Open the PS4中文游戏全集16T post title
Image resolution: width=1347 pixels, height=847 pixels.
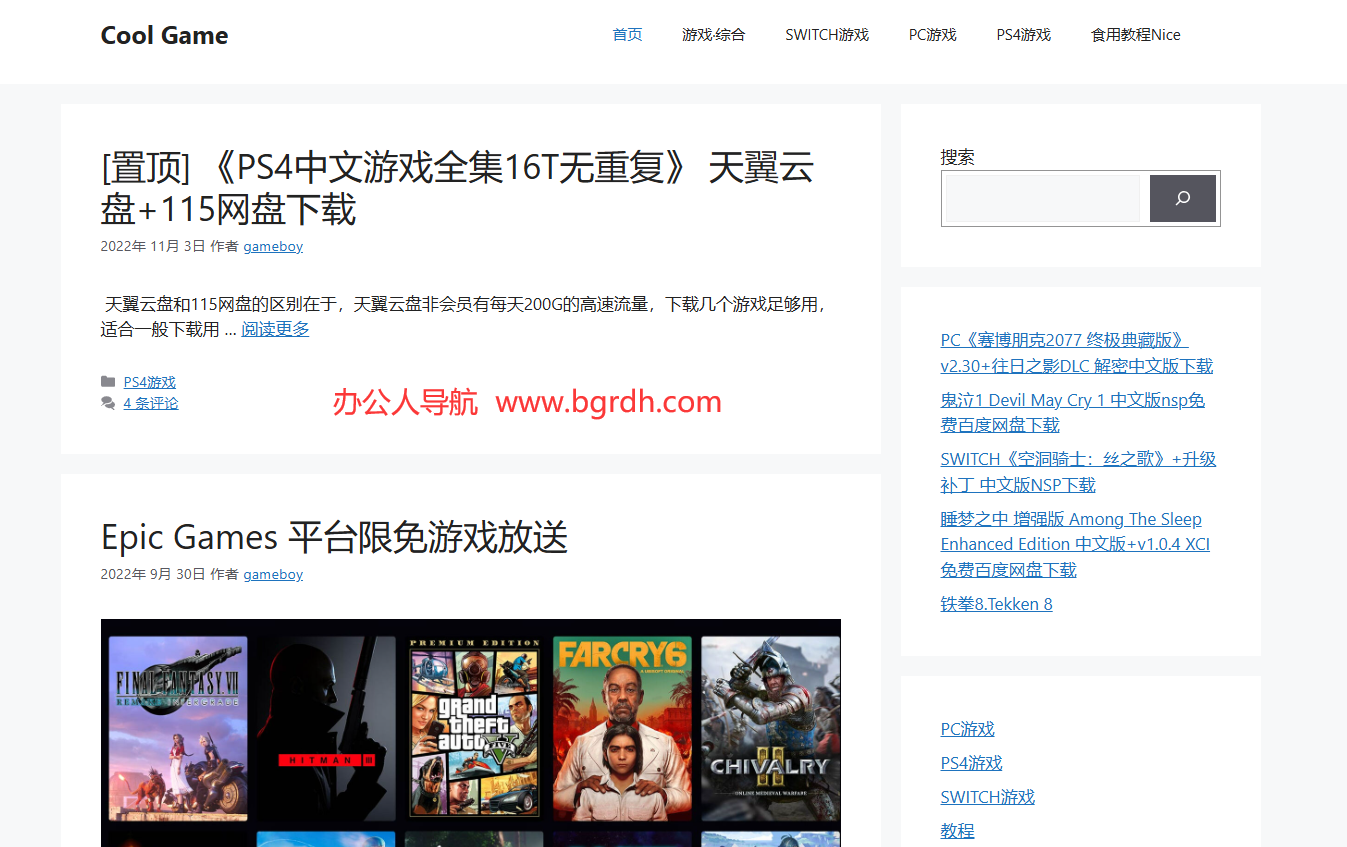(457, 188)
